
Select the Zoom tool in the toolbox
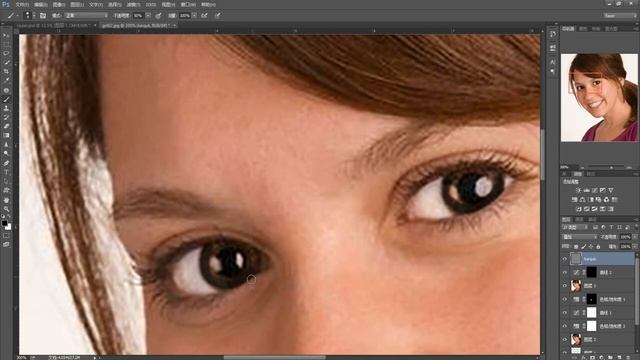(x=6, y=209)
